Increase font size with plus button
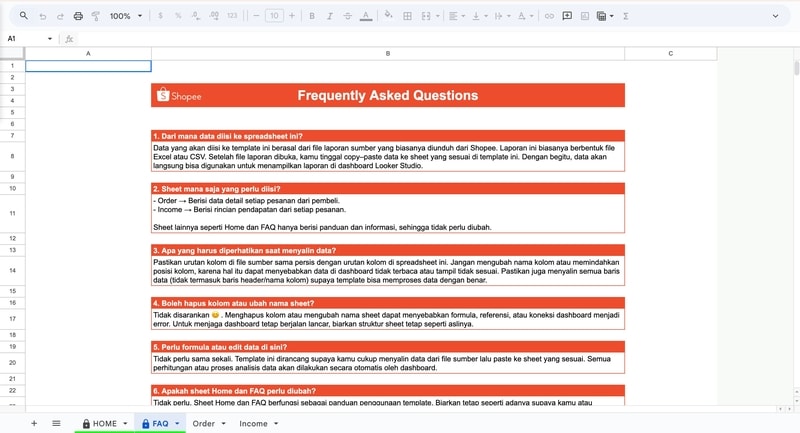 pos(292,16)
